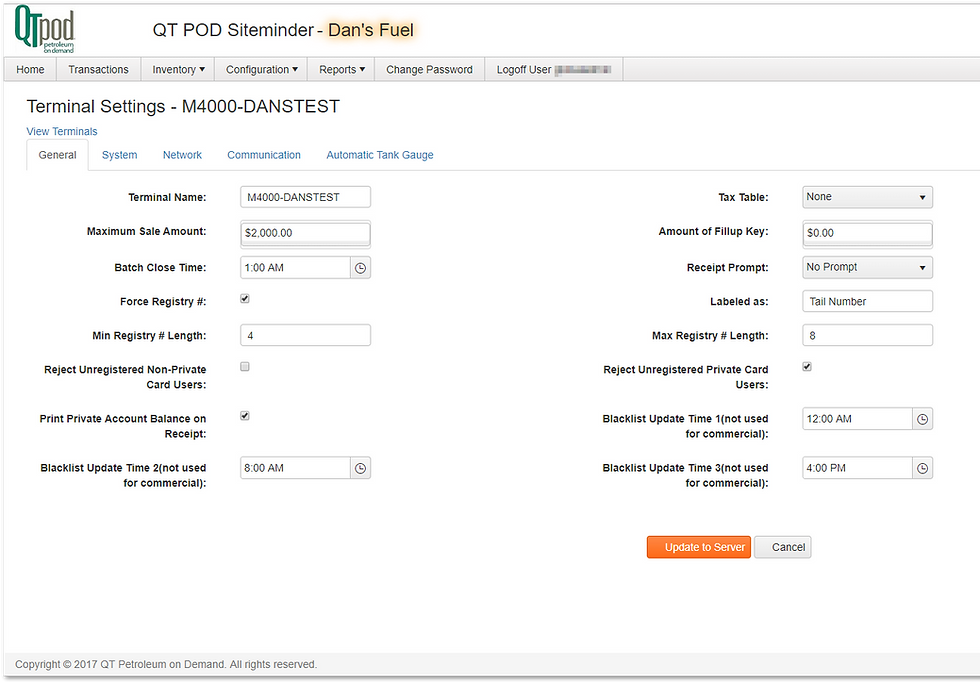Image resolution: width=980 pixels, height=683 pixels.
Task: Switch to the Communication tab
Action: click(x=264, y=155)
